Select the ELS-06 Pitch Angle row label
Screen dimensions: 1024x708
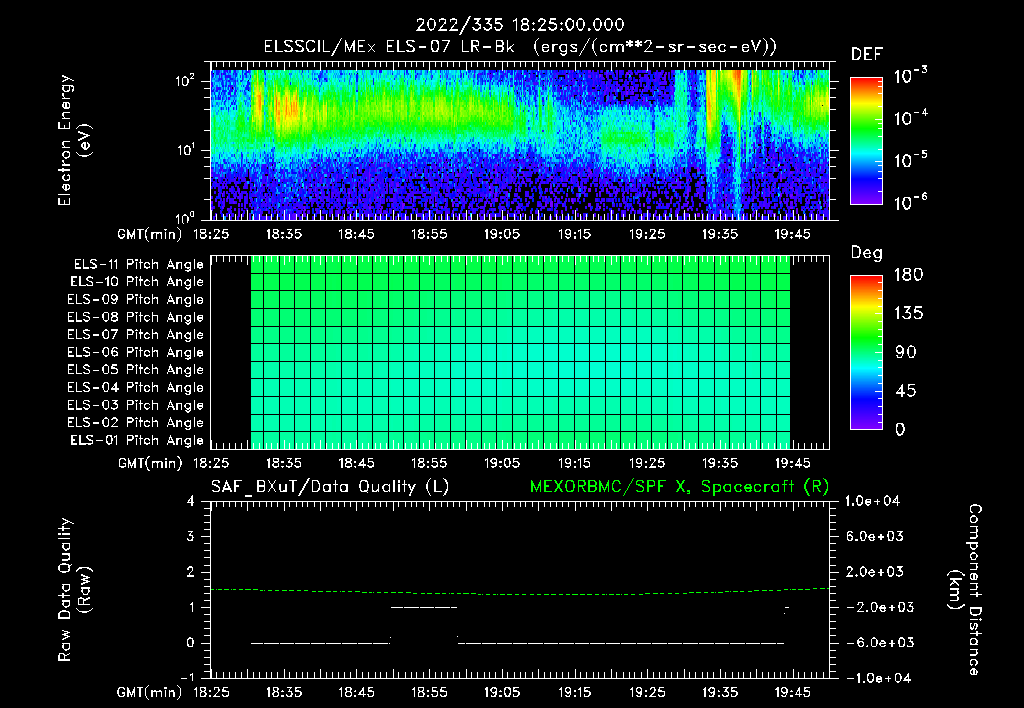tap(136, 352)
